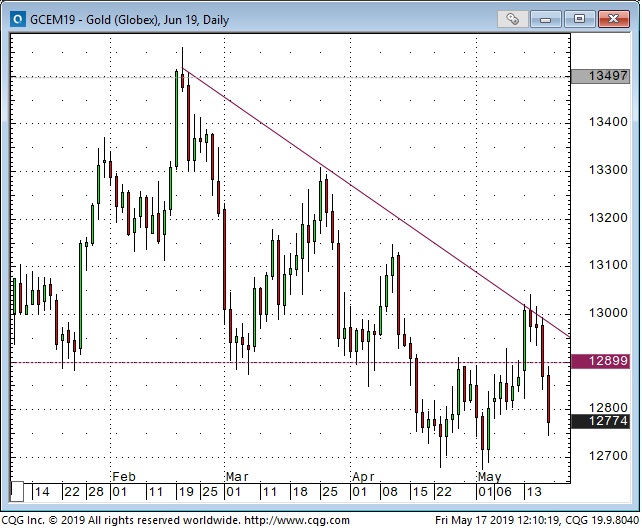The height and width of the screenshot is (528, 642).
Task: Select the descending purple trendline
Action: tap(375, 202)
